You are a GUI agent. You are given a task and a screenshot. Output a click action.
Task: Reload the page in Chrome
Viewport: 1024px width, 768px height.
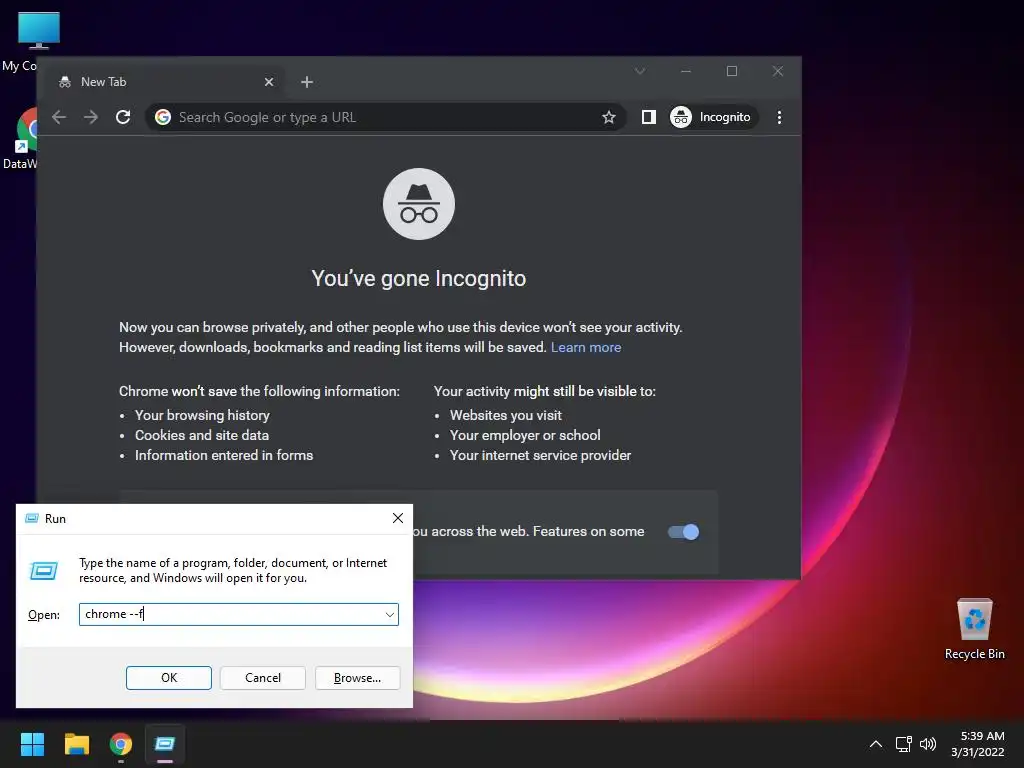click(123, 117)
